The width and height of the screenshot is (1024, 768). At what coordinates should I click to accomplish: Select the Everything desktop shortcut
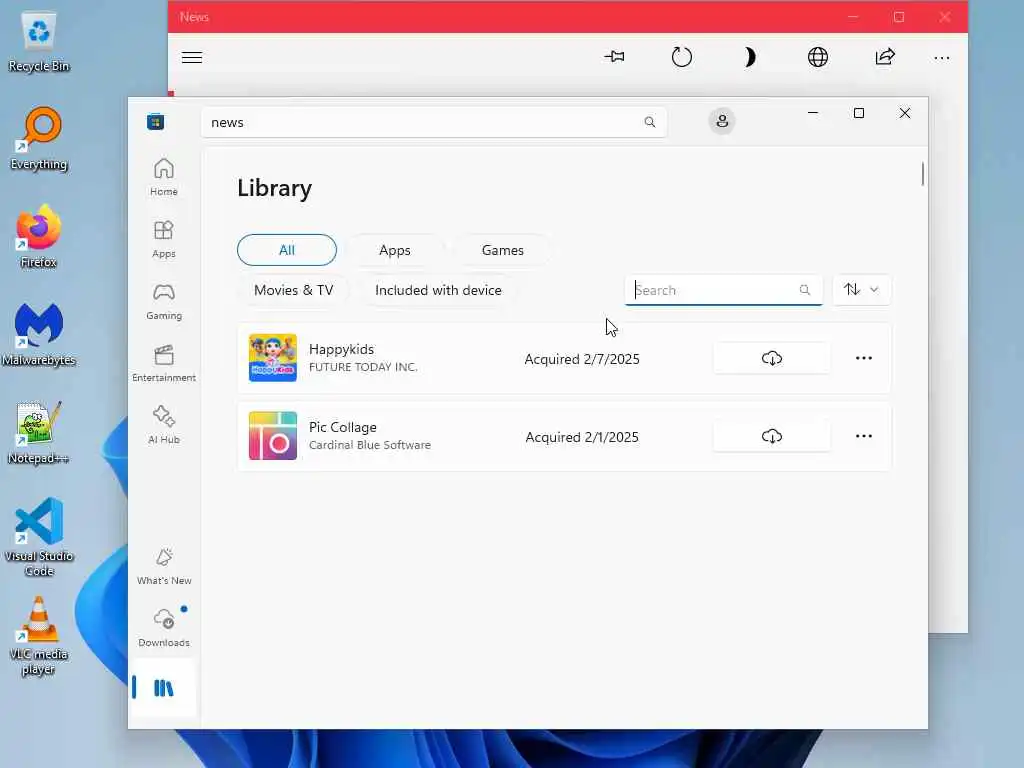pos(39,139)
